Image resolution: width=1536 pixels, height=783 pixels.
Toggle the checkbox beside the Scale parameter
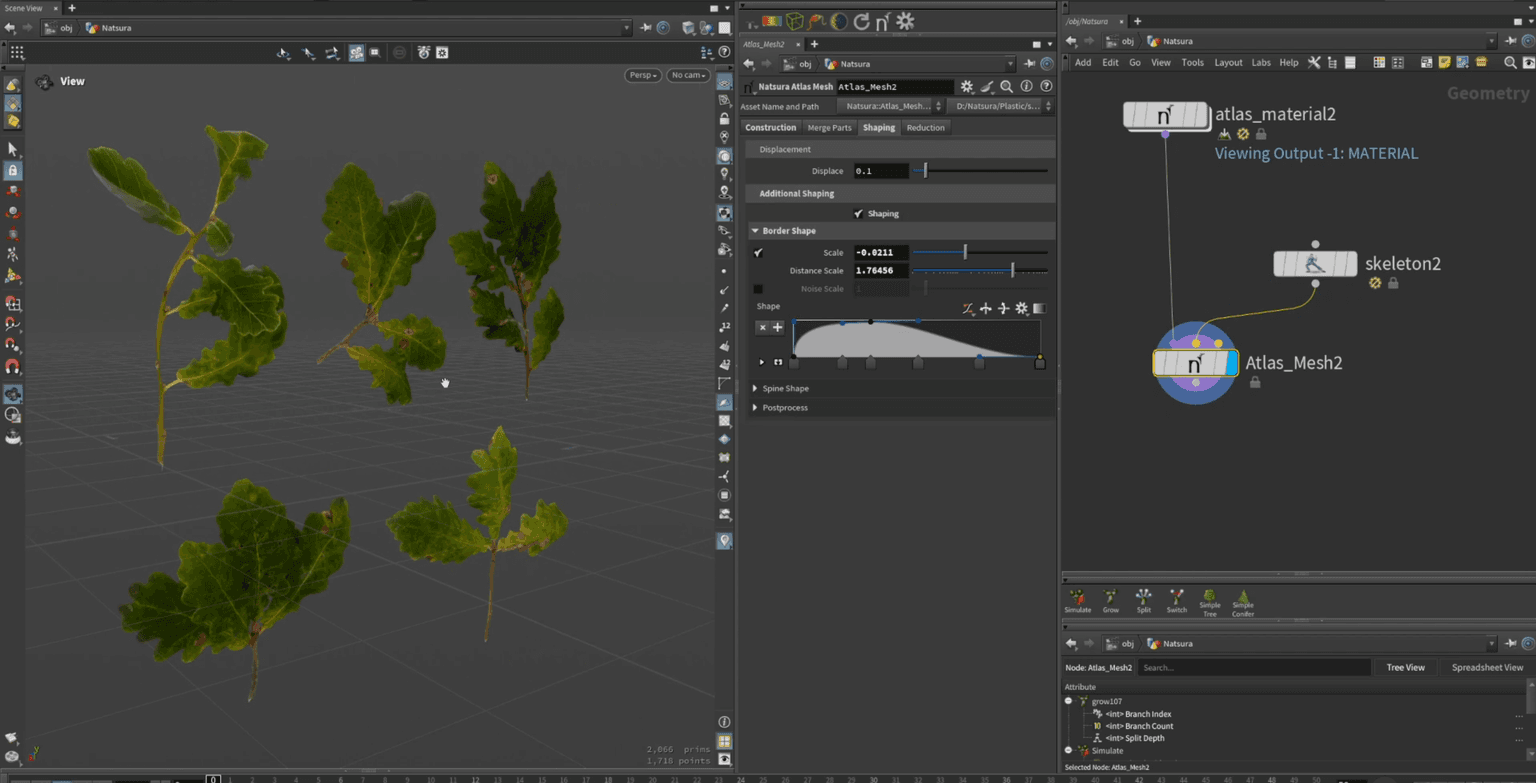coord(757,252)
